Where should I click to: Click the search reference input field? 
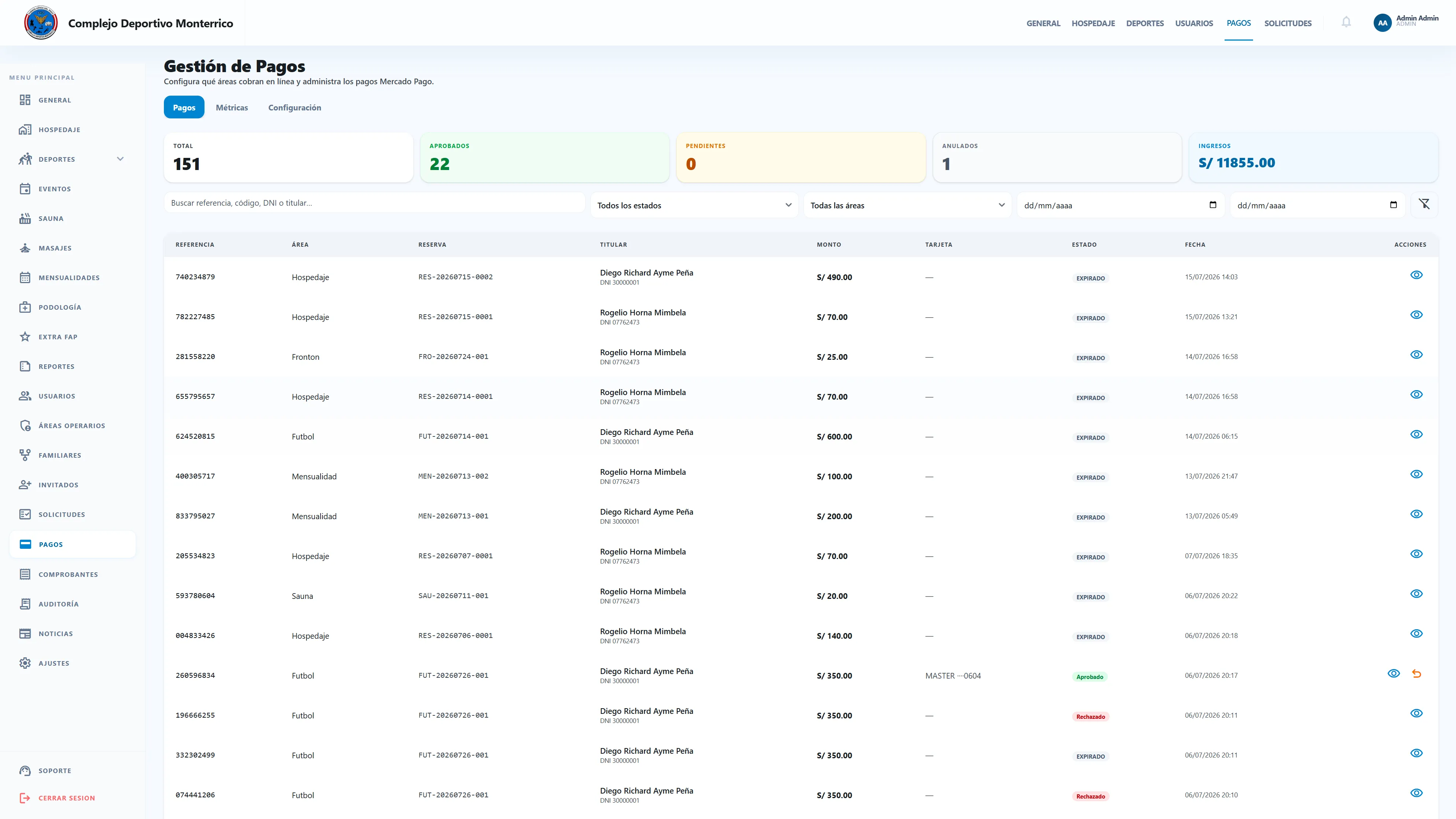[374, 203]
